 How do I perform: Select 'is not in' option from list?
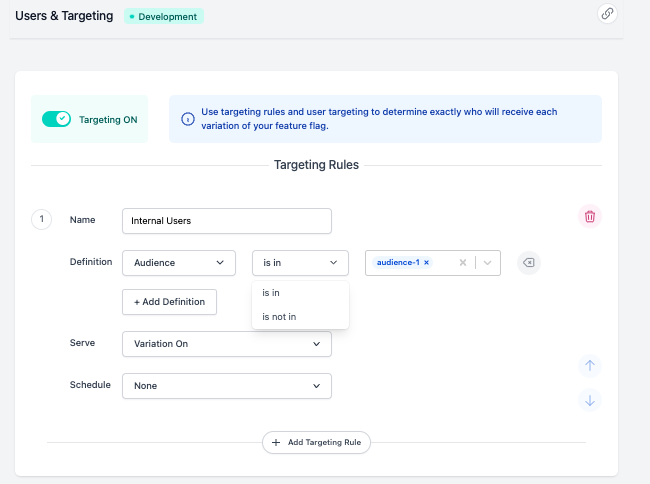(x=279, y=317)
